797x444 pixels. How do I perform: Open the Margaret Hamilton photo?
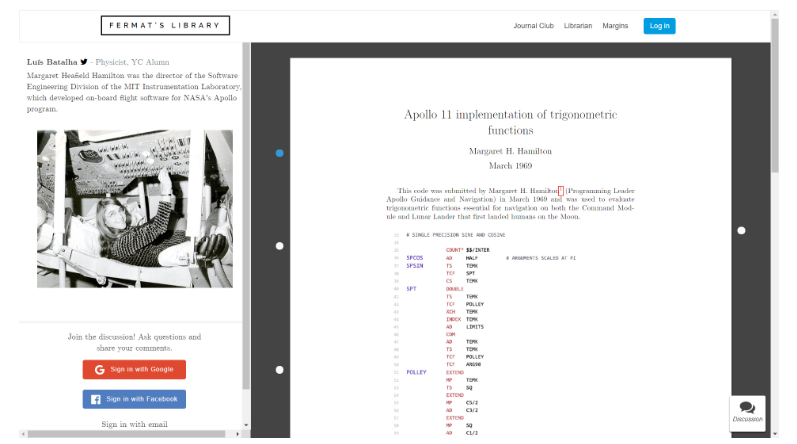(135, 208)
